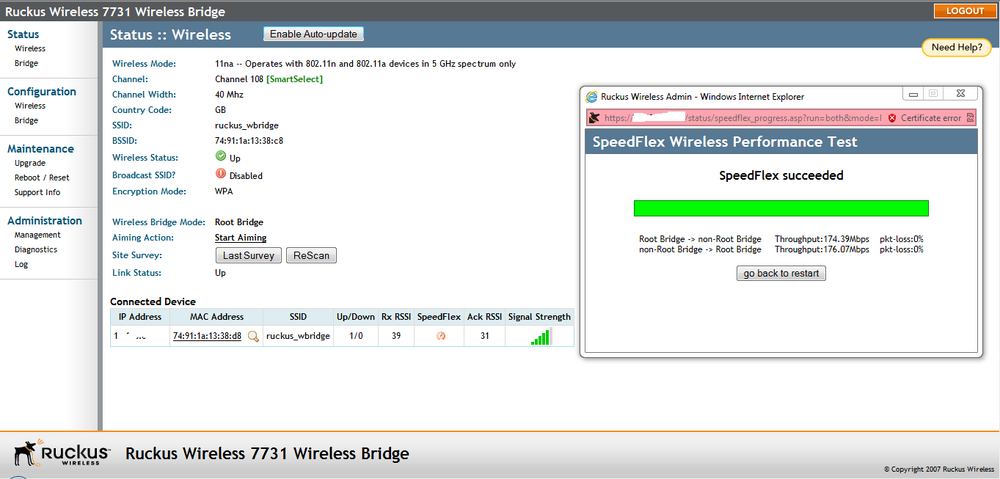Click the Ack RSSI column header
The image size is (1000, 479).
485,317
